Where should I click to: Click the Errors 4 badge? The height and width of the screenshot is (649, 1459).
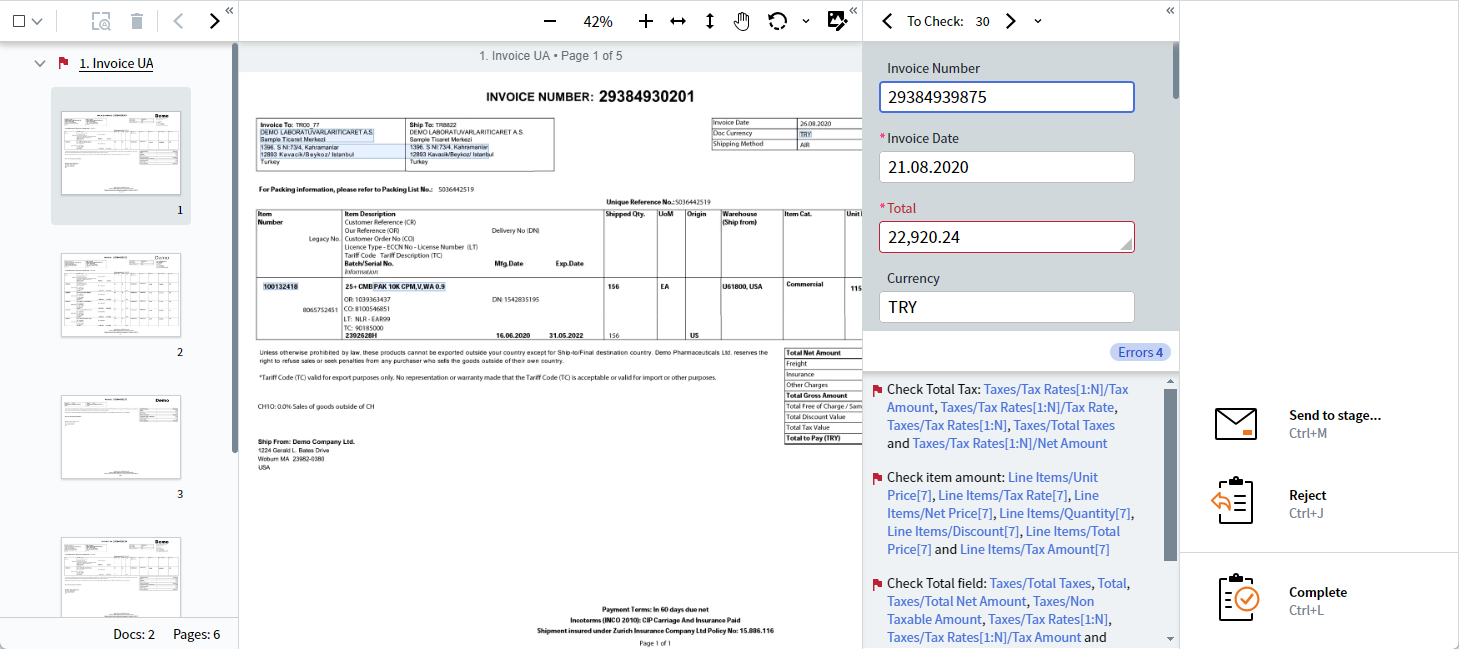point(1140,352)
